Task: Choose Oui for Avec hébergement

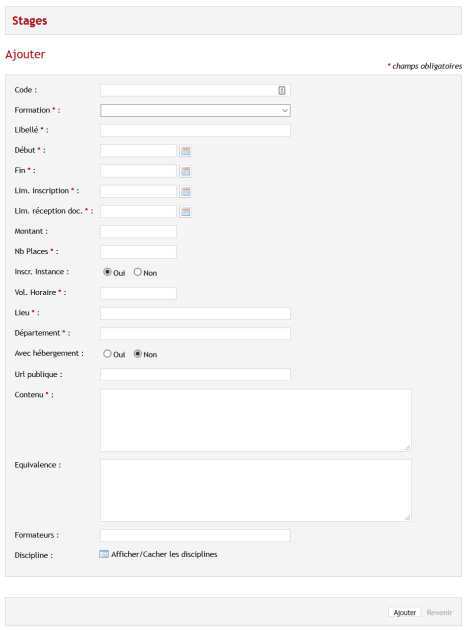Action: [x=107, y=354]
